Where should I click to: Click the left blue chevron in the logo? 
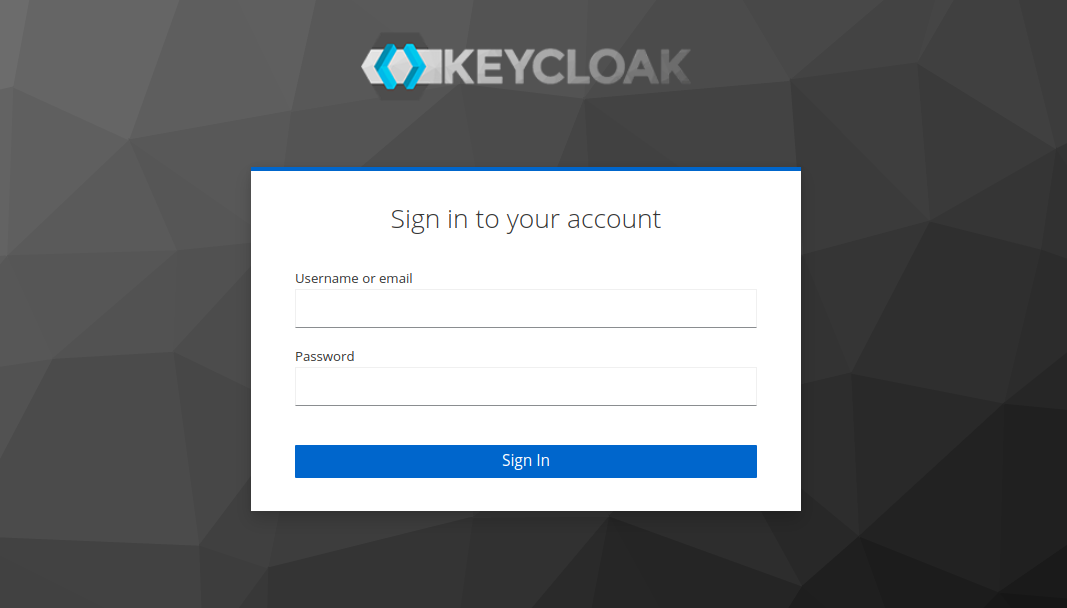pos(386,66)
